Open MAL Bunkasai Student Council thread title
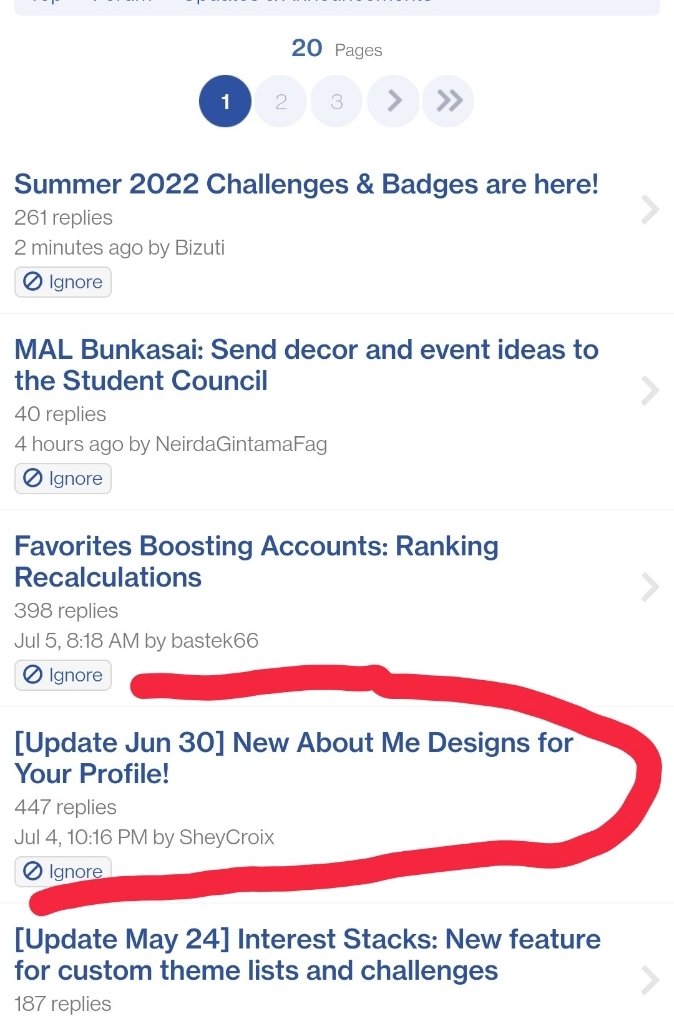The image size is (674, 1024). click(x=306, y=365)
